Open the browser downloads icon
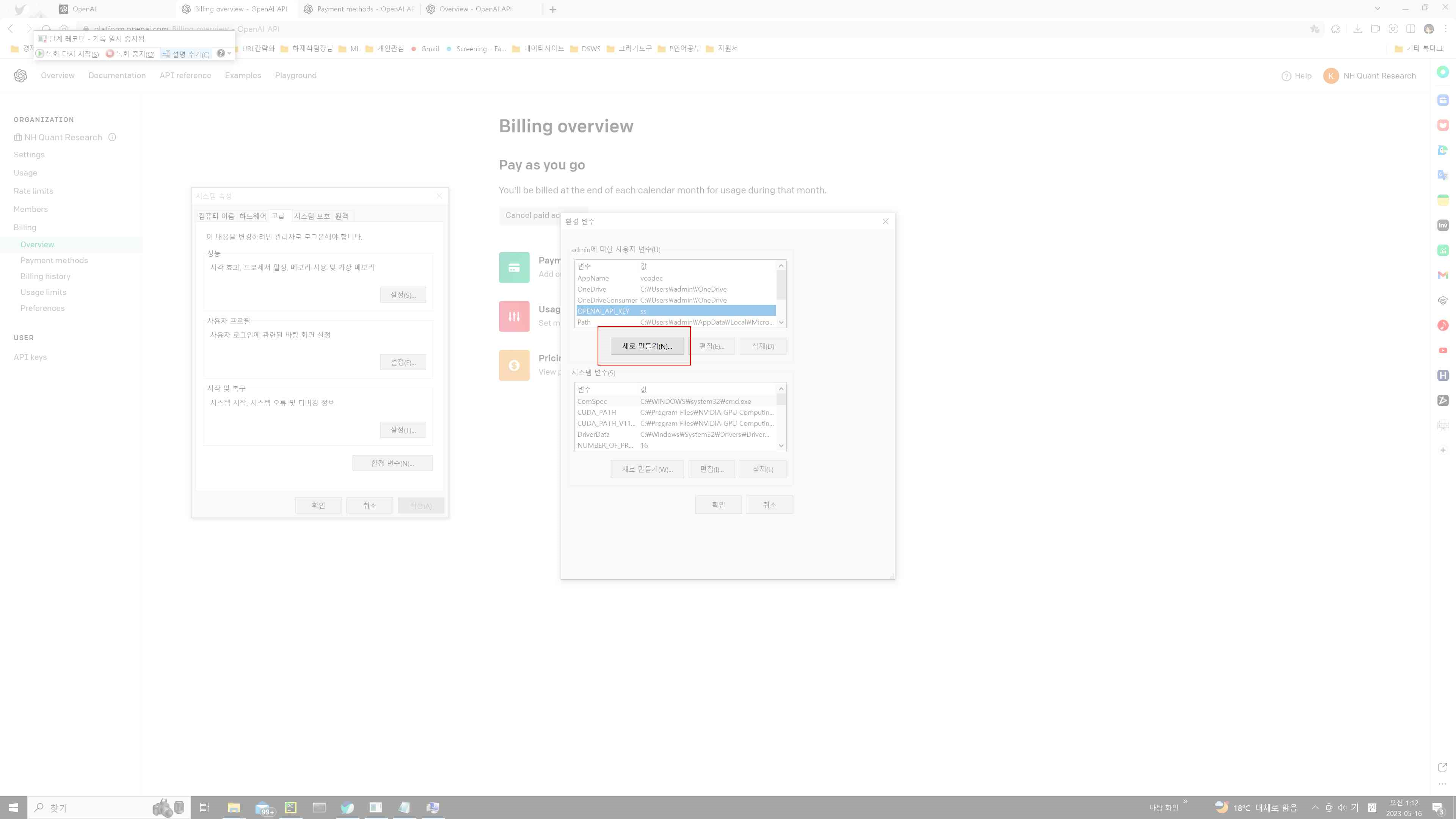This screenshot has height=819, width=1456. (1358, 29)
